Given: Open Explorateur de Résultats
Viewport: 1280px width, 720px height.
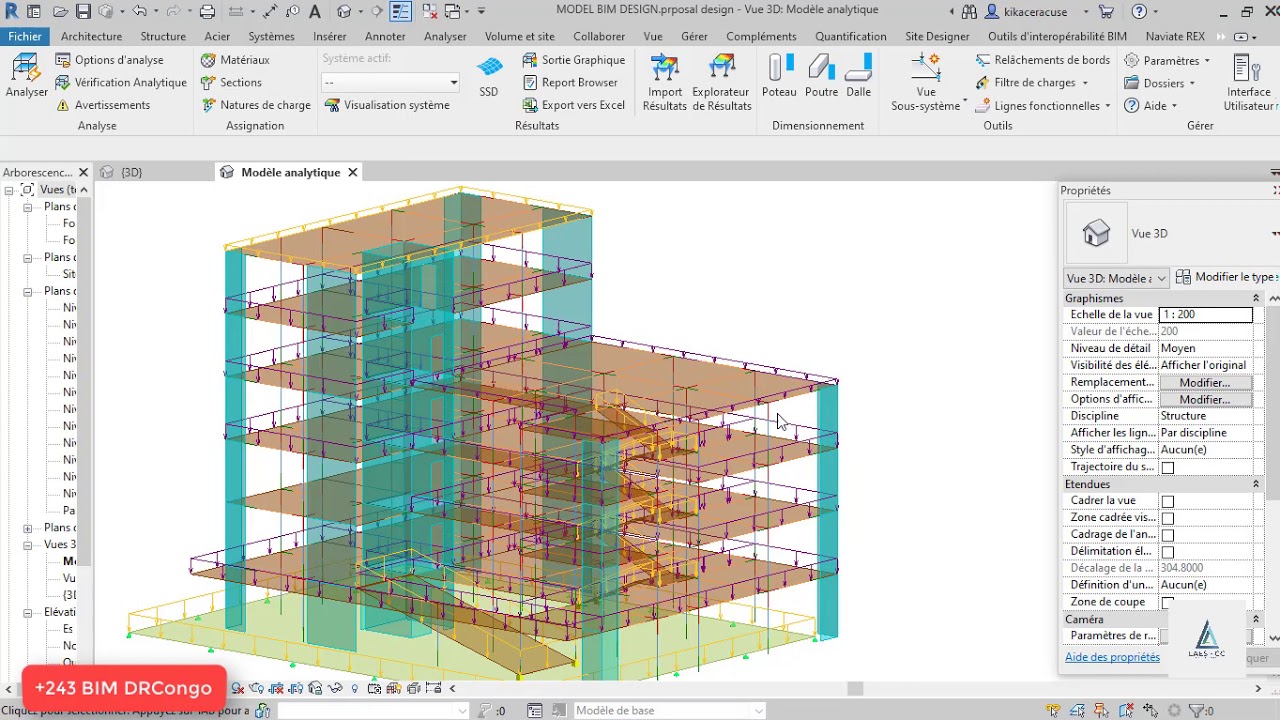Looking at the screenshot, I should pyautogui.click(x=722, y=82).
